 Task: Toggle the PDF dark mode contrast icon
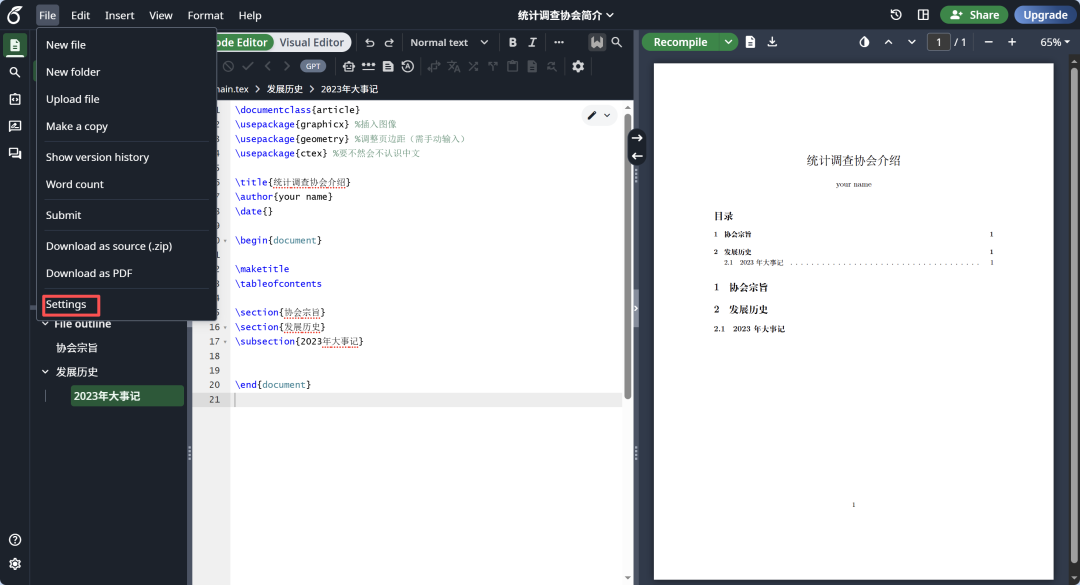pyautogui.click(x=864, y=42)
